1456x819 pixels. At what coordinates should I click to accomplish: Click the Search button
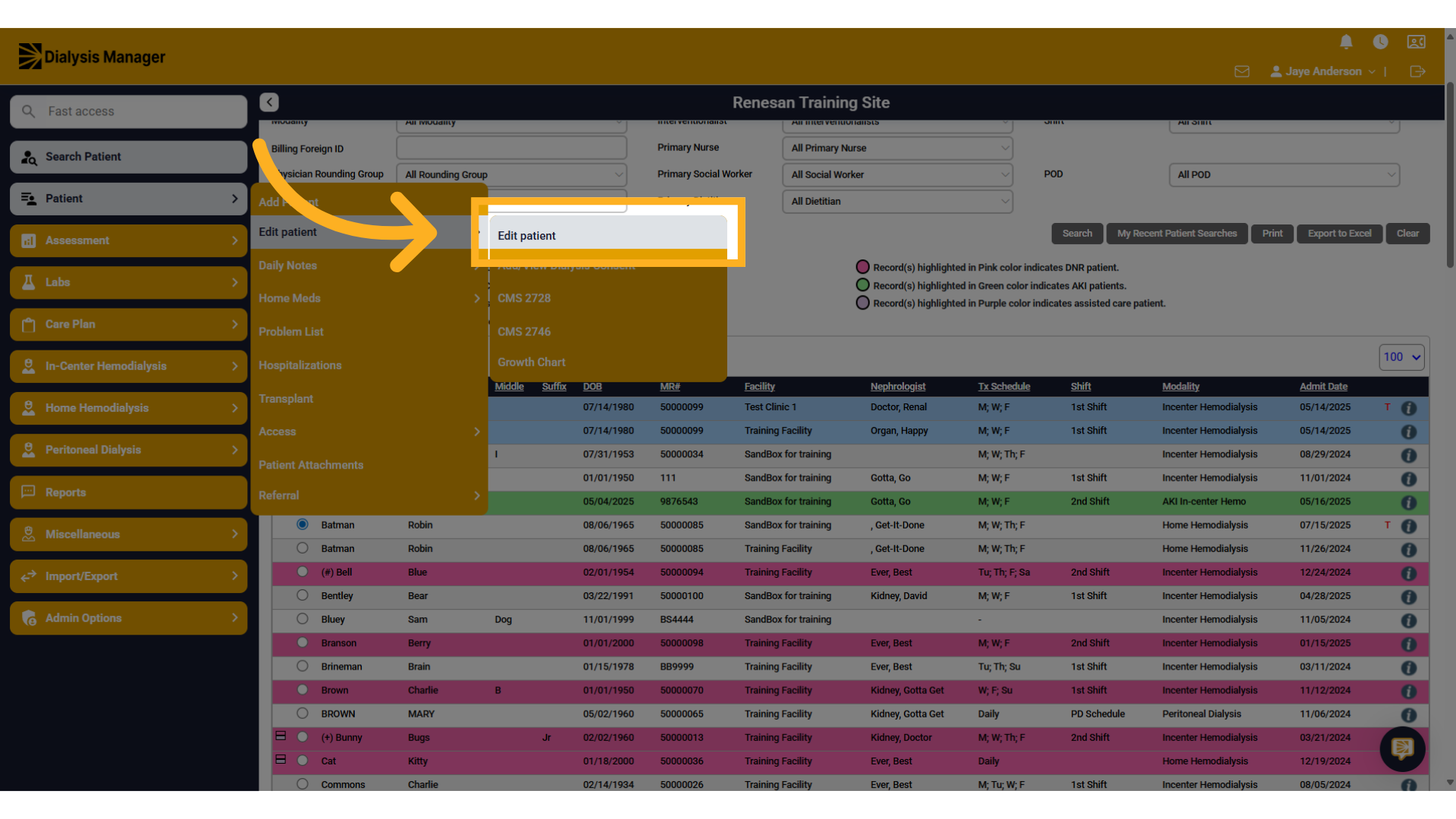click(x=1077, y=234)
